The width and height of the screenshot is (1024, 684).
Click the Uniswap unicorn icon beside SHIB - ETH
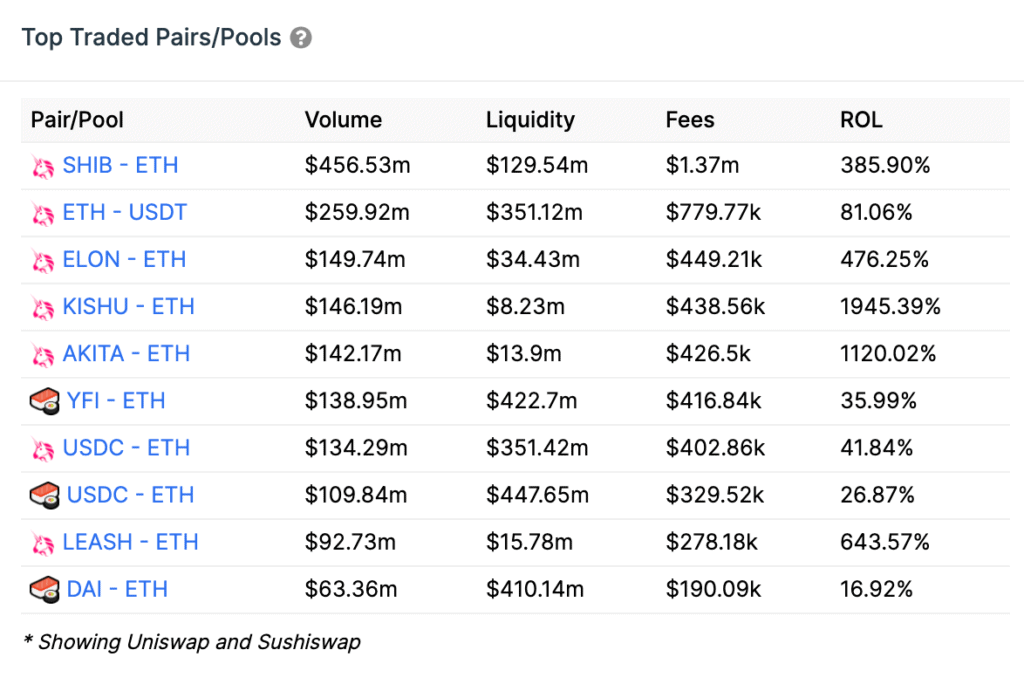(x=42, y=166)
